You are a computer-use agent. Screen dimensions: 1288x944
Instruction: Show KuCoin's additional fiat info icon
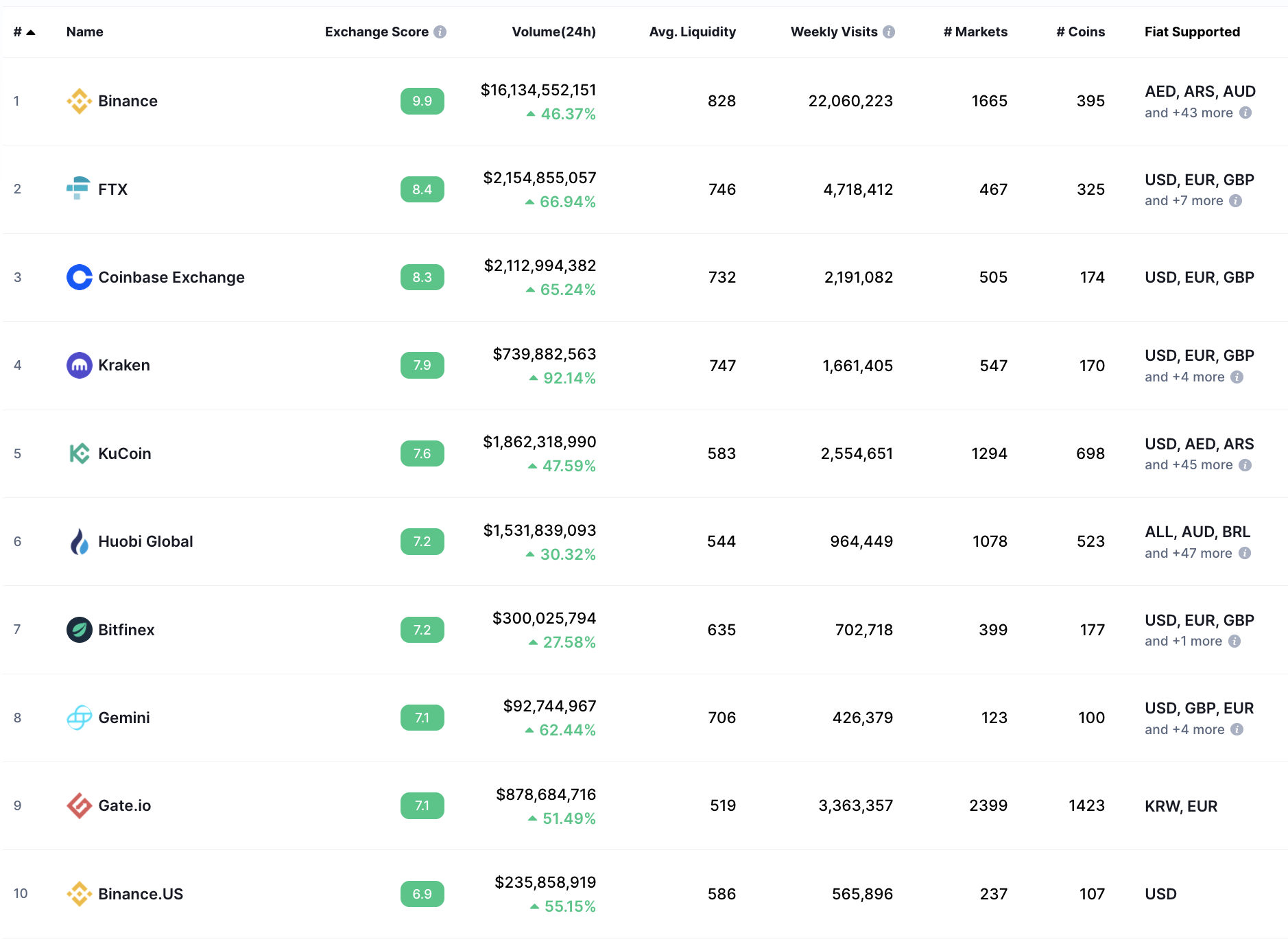[1245, 465]
